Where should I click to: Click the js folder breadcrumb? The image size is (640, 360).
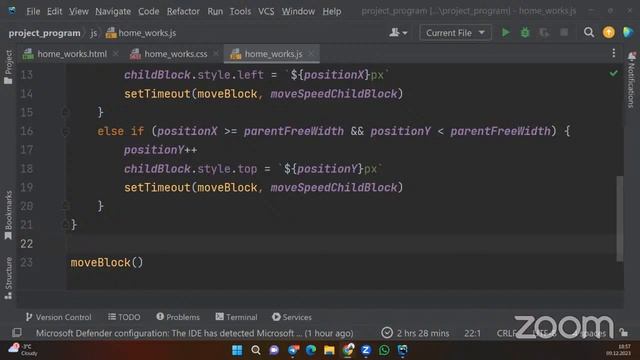(x=94, y=33)
